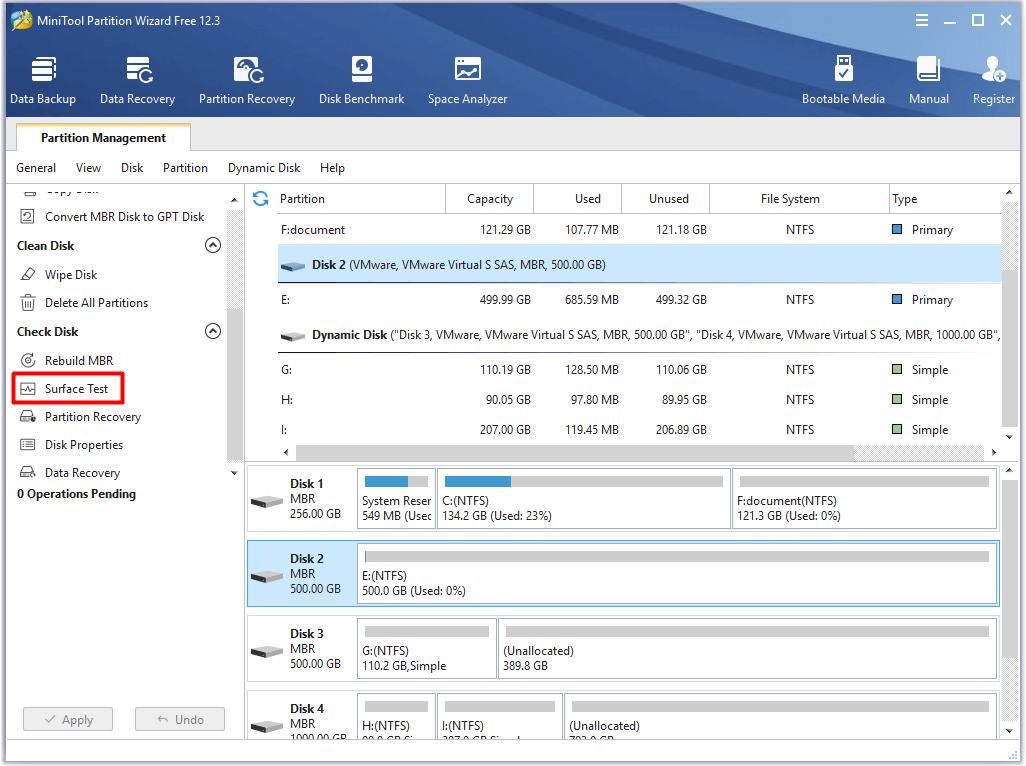1026x766 pixels.
Task: Select Disk 4 drive icon in disk map
Action: [x=267, y=726]
